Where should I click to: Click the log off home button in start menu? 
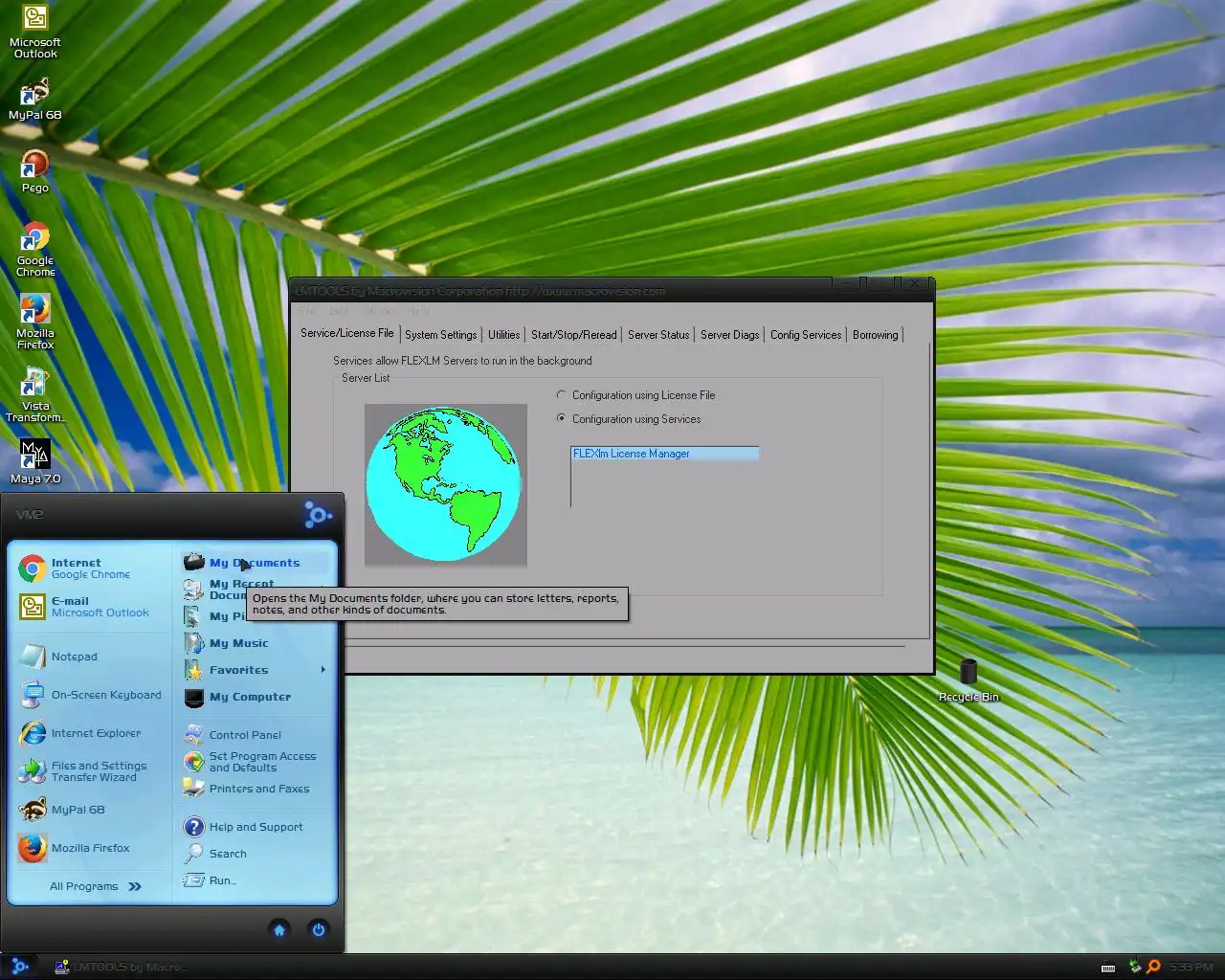tap(279, 929)
